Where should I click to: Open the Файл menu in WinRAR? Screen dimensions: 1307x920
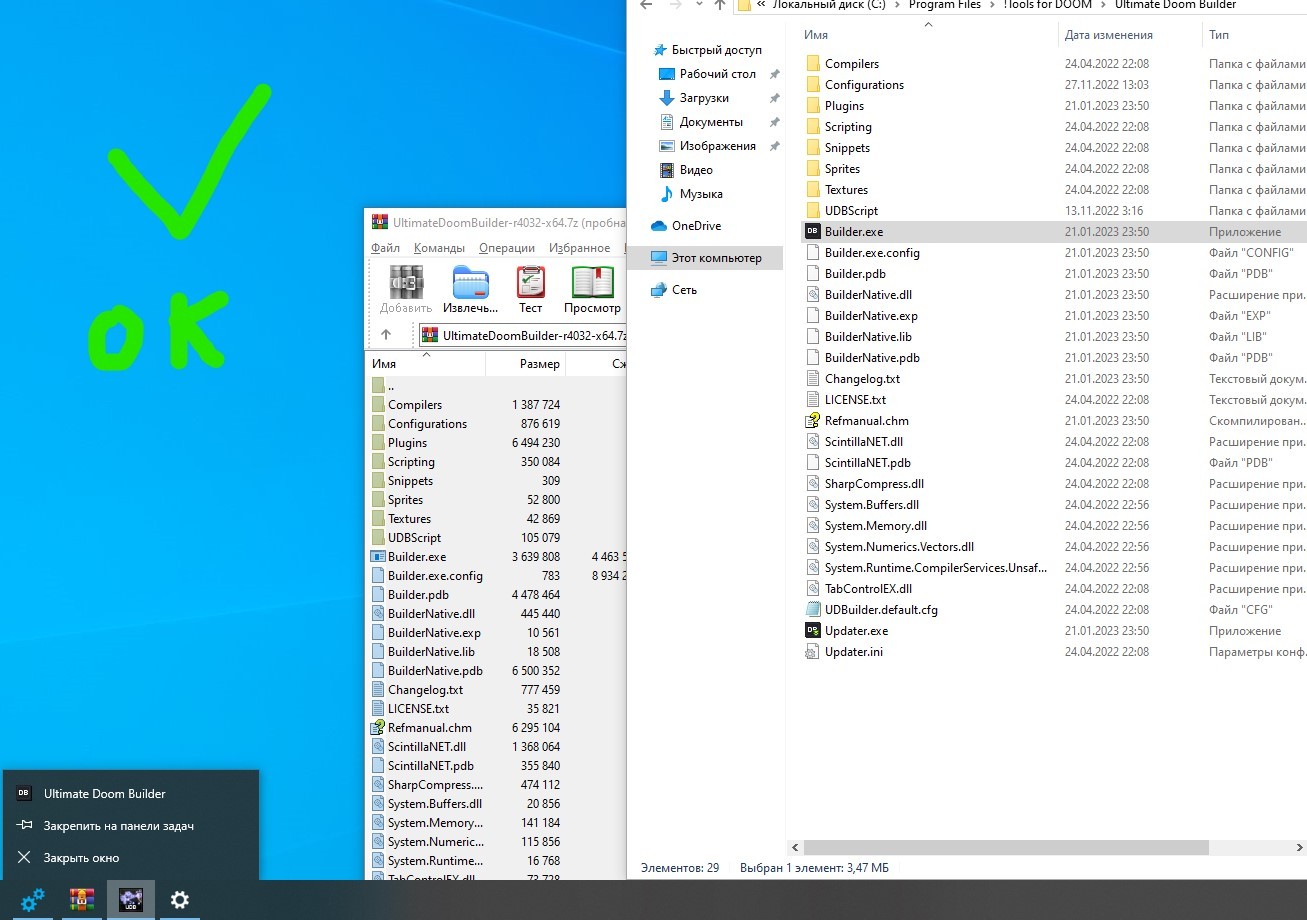coord(385,248)
